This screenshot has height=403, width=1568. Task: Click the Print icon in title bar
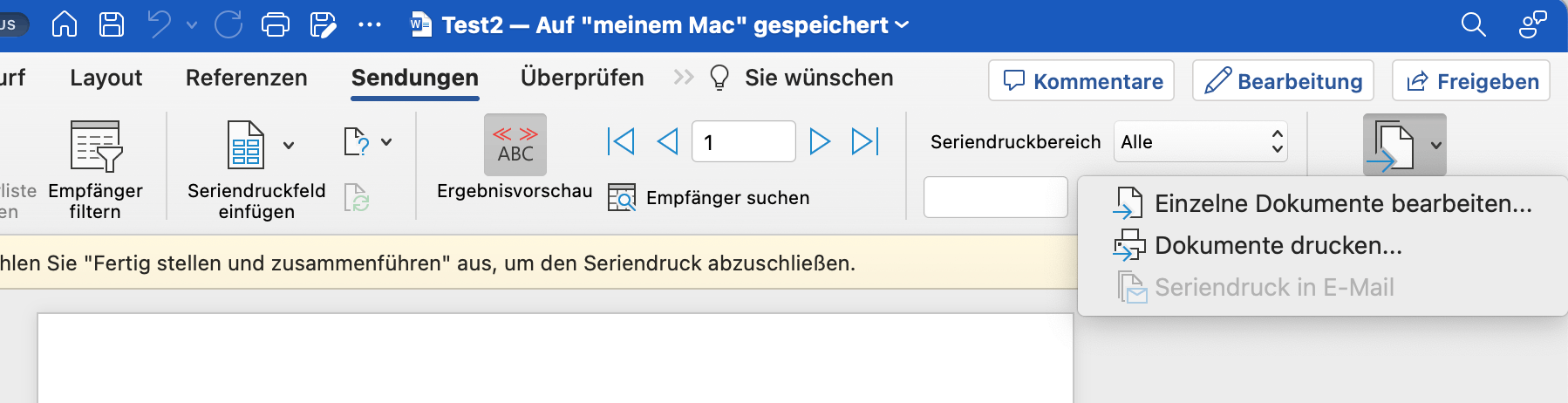point(276,24)
